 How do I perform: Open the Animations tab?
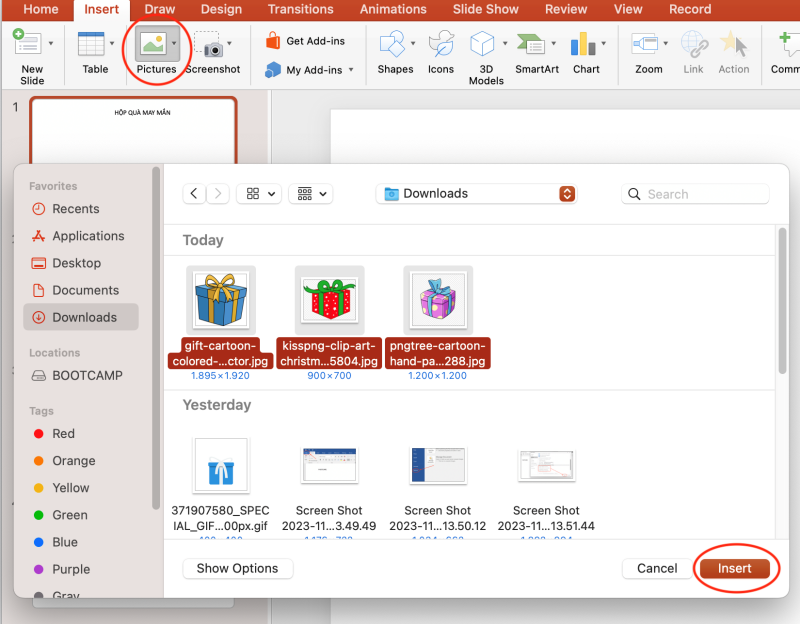[393, 9]
